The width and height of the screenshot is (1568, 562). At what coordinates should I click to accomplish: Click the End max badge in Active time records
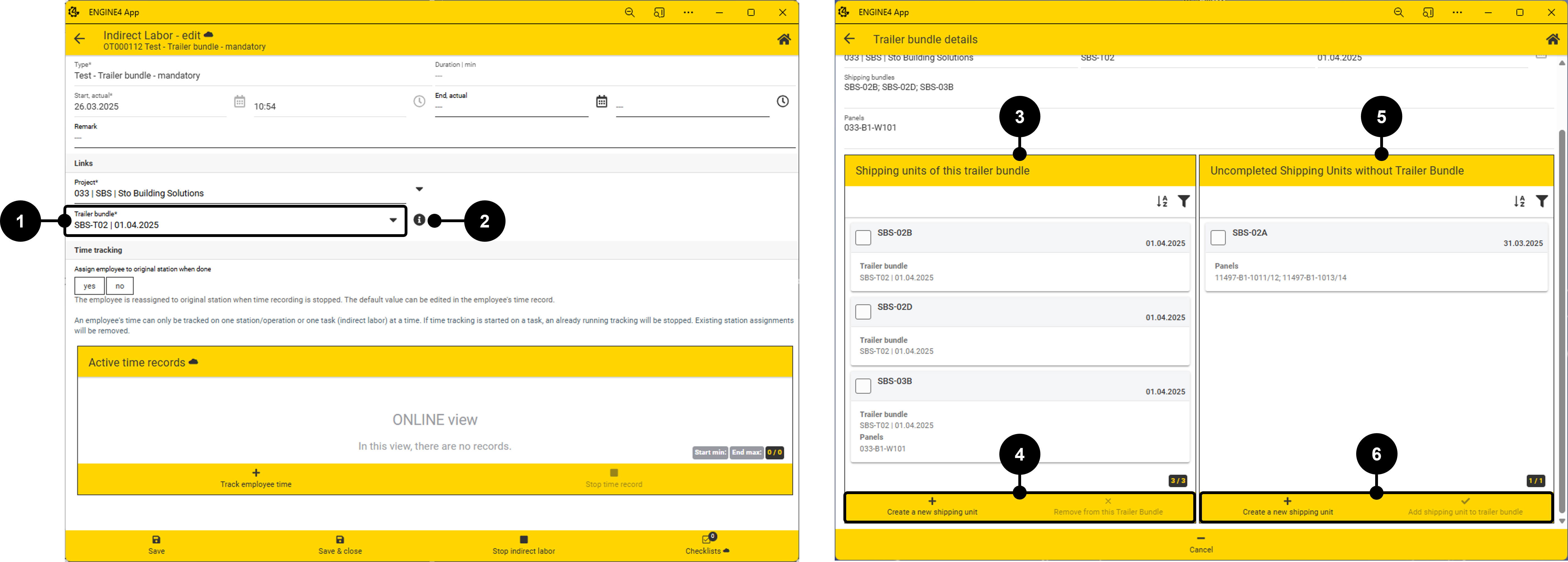(747, 452)
